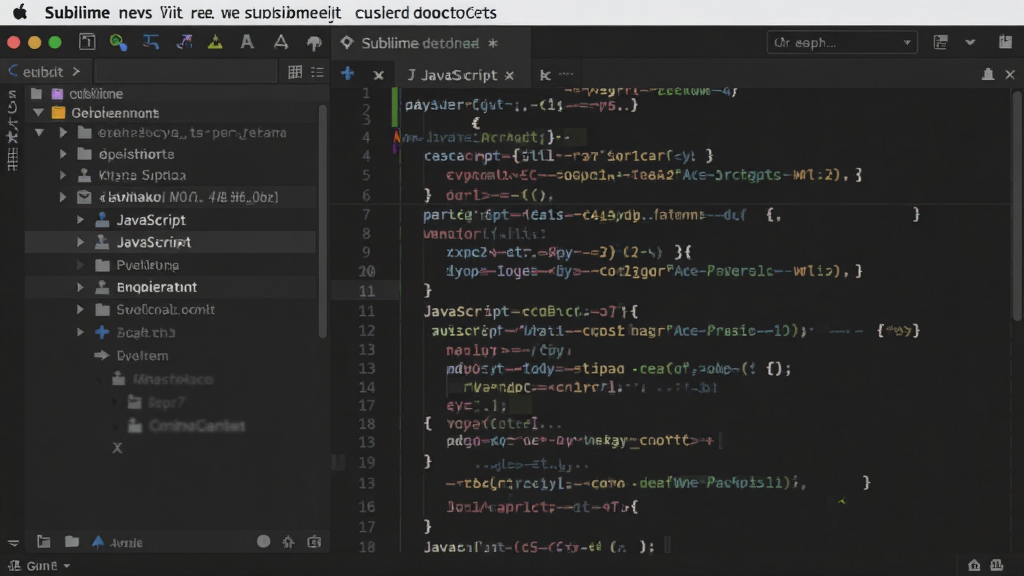
Task: Click the sidebar search input field
Action: 186,72
